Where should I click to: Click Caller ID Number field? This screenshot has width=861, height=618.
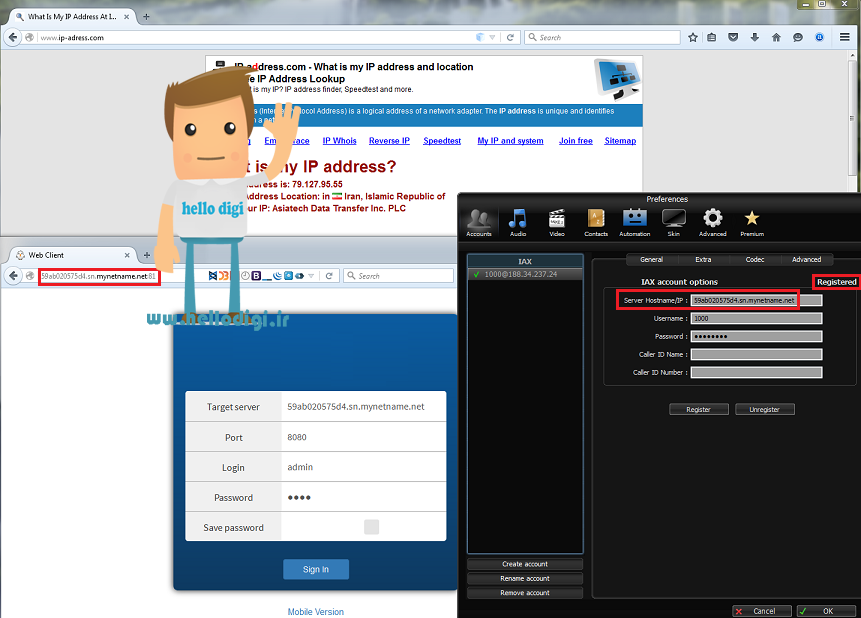[x=756, y=372]
